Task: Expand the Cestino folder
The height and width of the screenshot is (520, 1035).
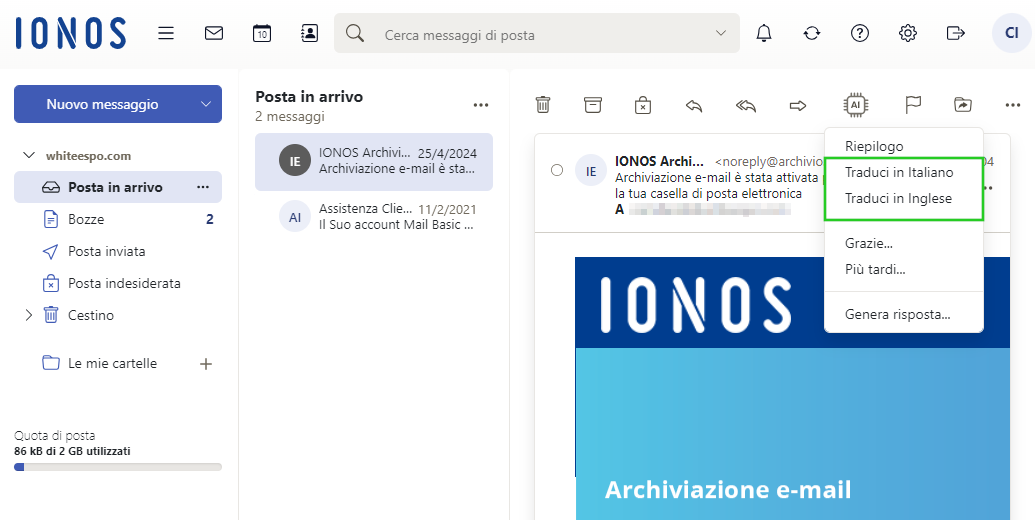Action: (28, 315)
